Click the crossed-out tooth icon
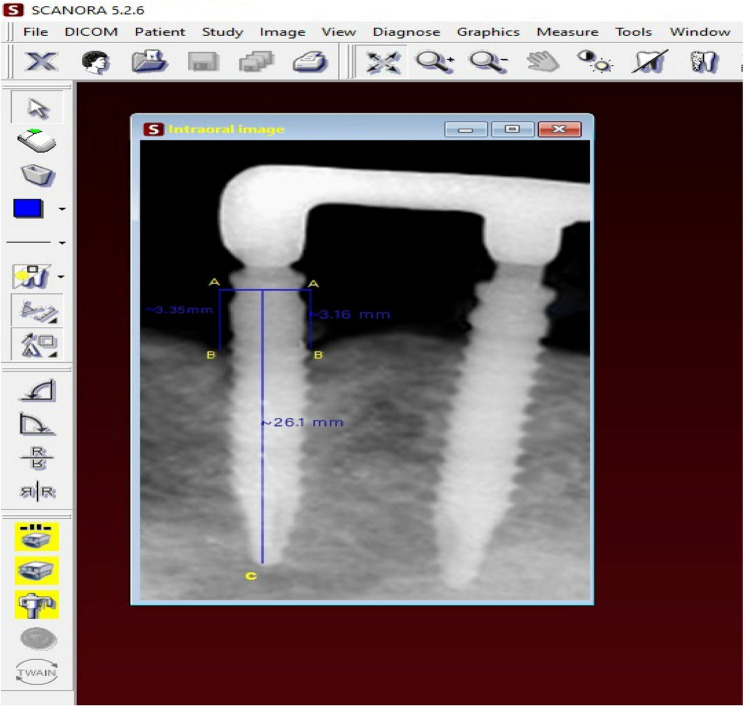The width and height of the screenshot is (744, 706). pos(649,62)
